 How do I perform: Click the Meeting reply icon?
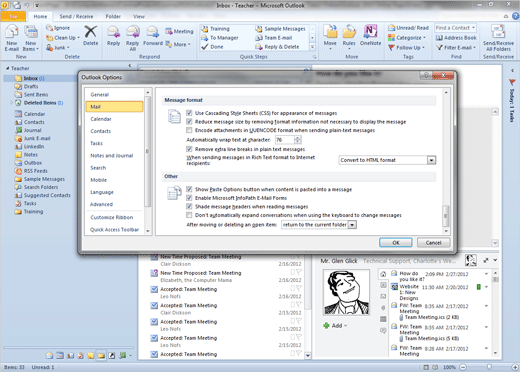pos(168,31)
